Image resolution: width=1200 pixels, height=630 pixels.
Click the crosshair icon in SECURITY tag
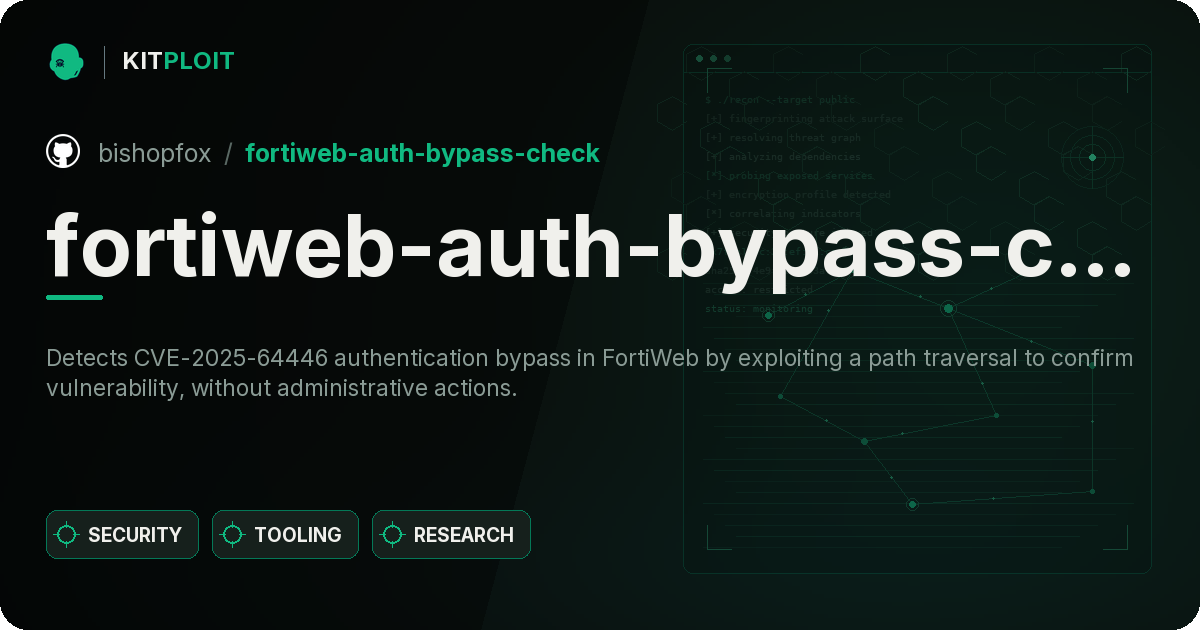pos(67,535)
